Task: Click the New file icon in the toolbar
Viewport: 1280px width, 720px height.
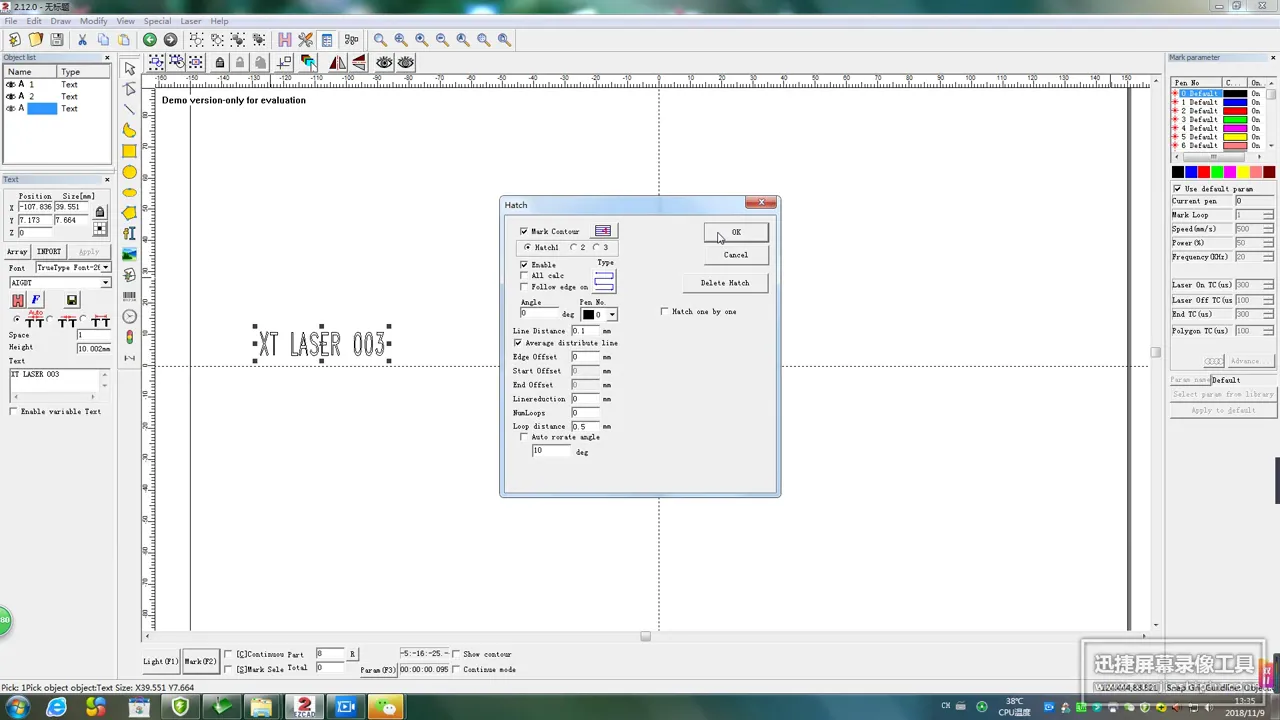Action: [14, 40]
